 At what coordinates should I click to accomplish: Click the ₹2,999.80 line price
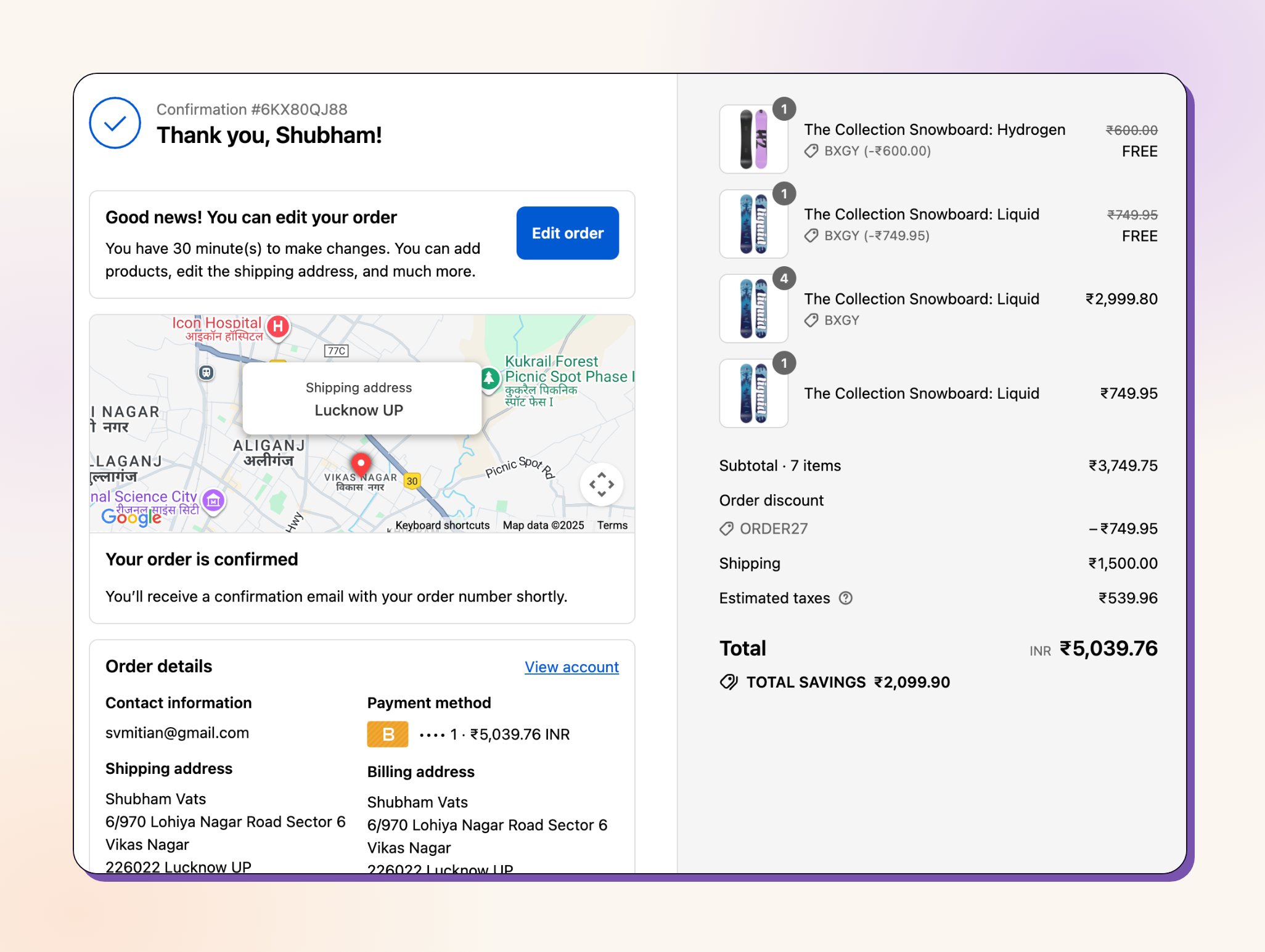point(1121,299)
